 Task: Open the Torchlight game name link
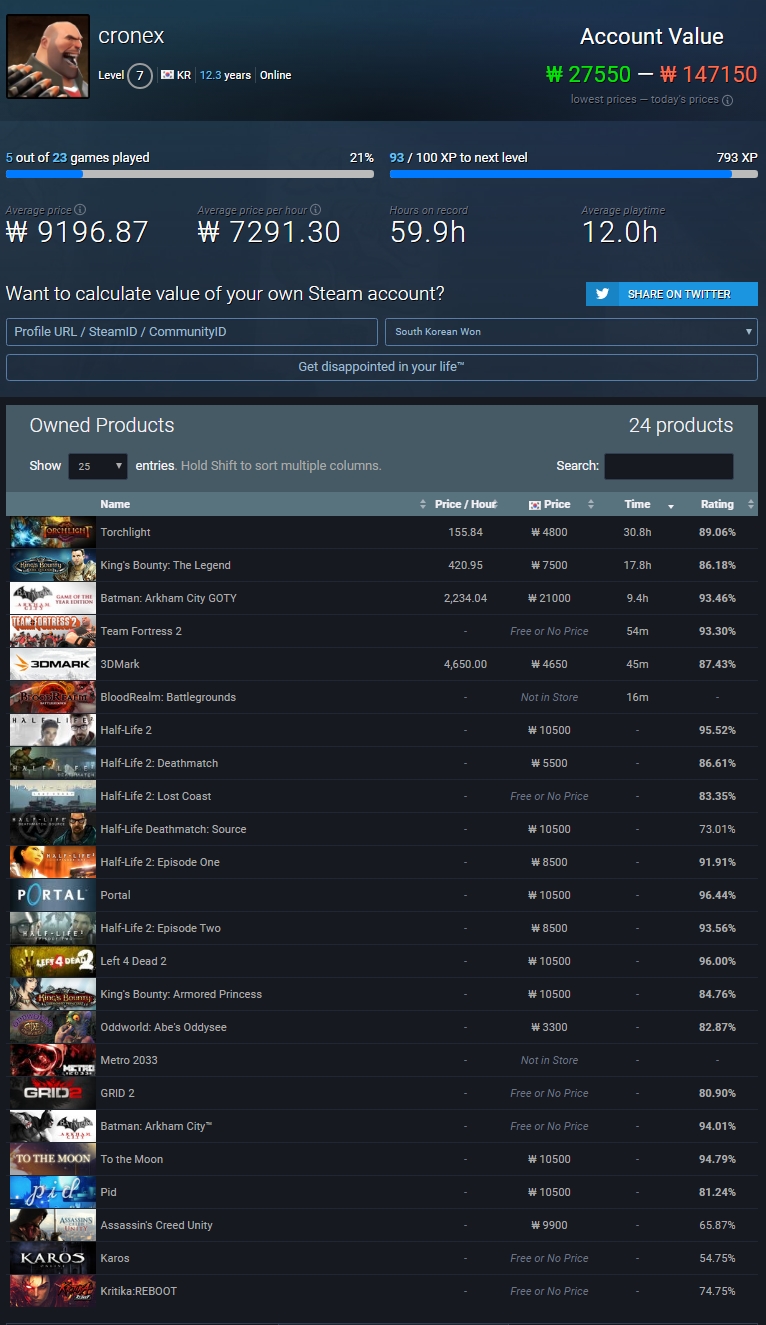(126, 532)
